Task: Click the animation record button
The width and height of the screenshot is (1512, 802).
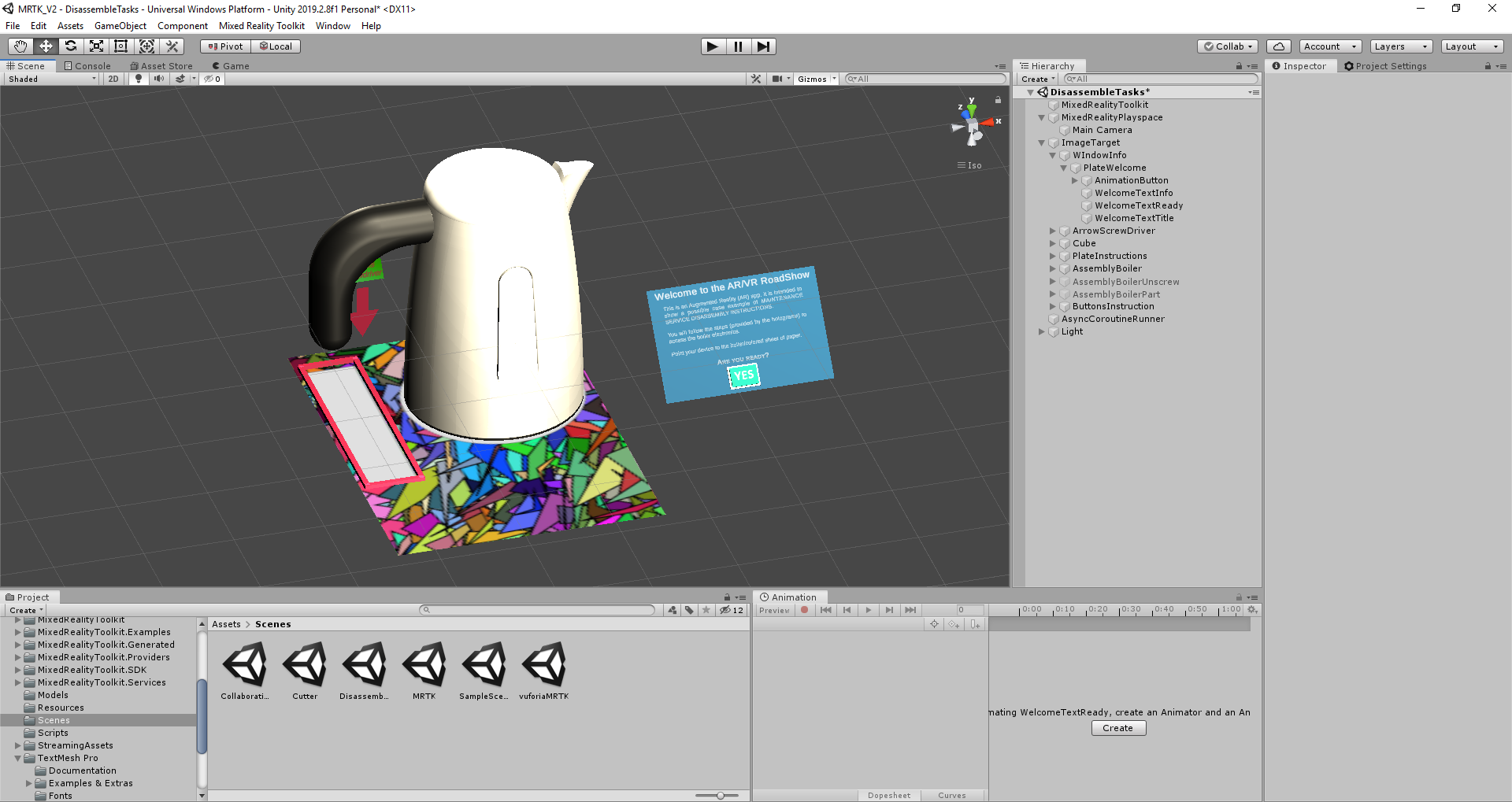Action: (x=804, y=610)
